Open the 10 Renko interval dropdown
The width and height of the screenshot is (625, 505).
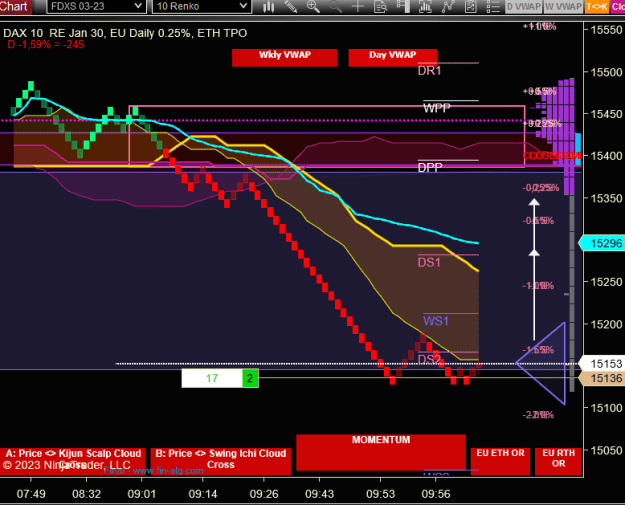pos(201,6)
